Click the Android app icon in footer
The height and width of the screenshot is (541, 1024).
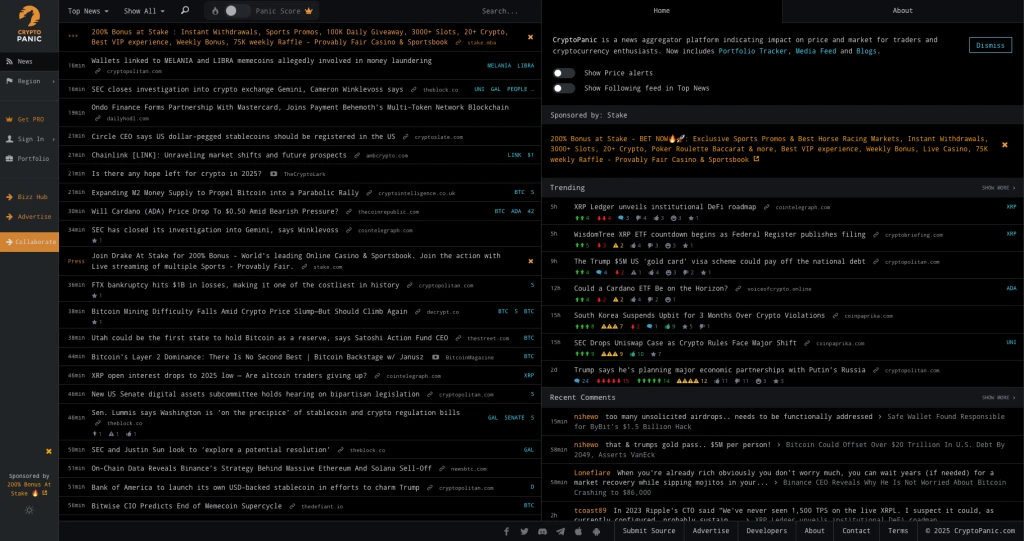coord(596,531)
